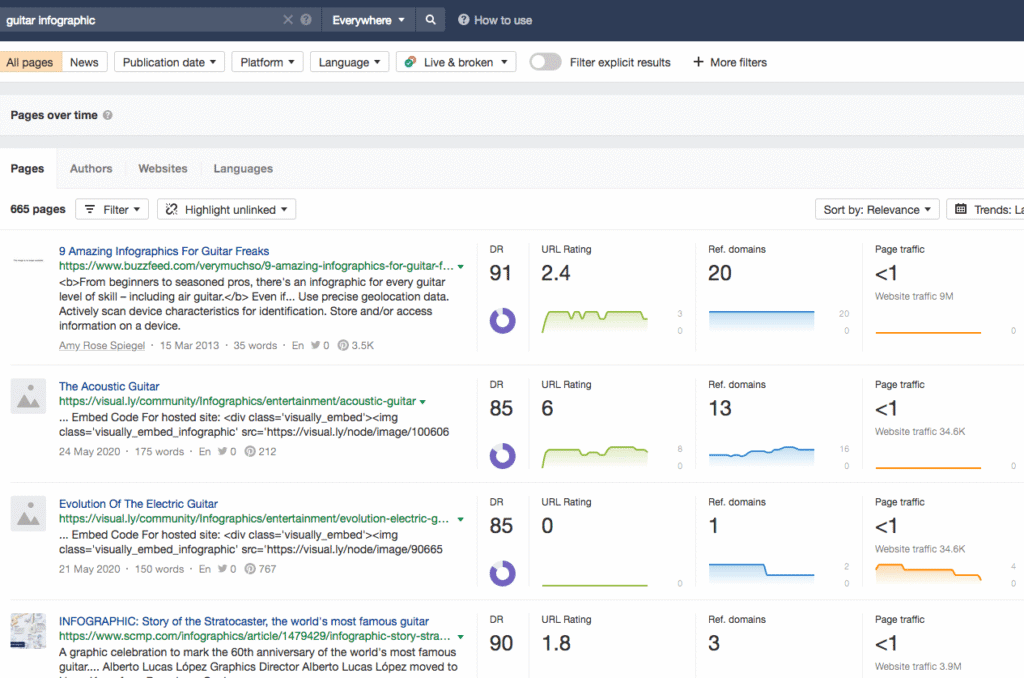Screen dimensions: 1024x678
Task: Toggle the Filter explicit results switch
Action: tap(545, 62)
